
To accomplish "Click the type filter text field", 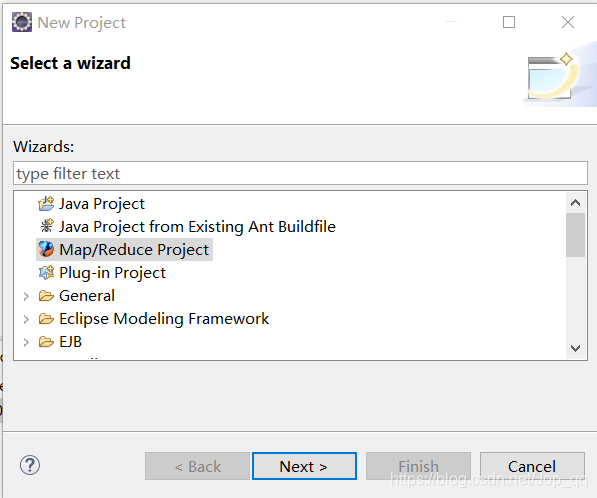I will 300,174.
